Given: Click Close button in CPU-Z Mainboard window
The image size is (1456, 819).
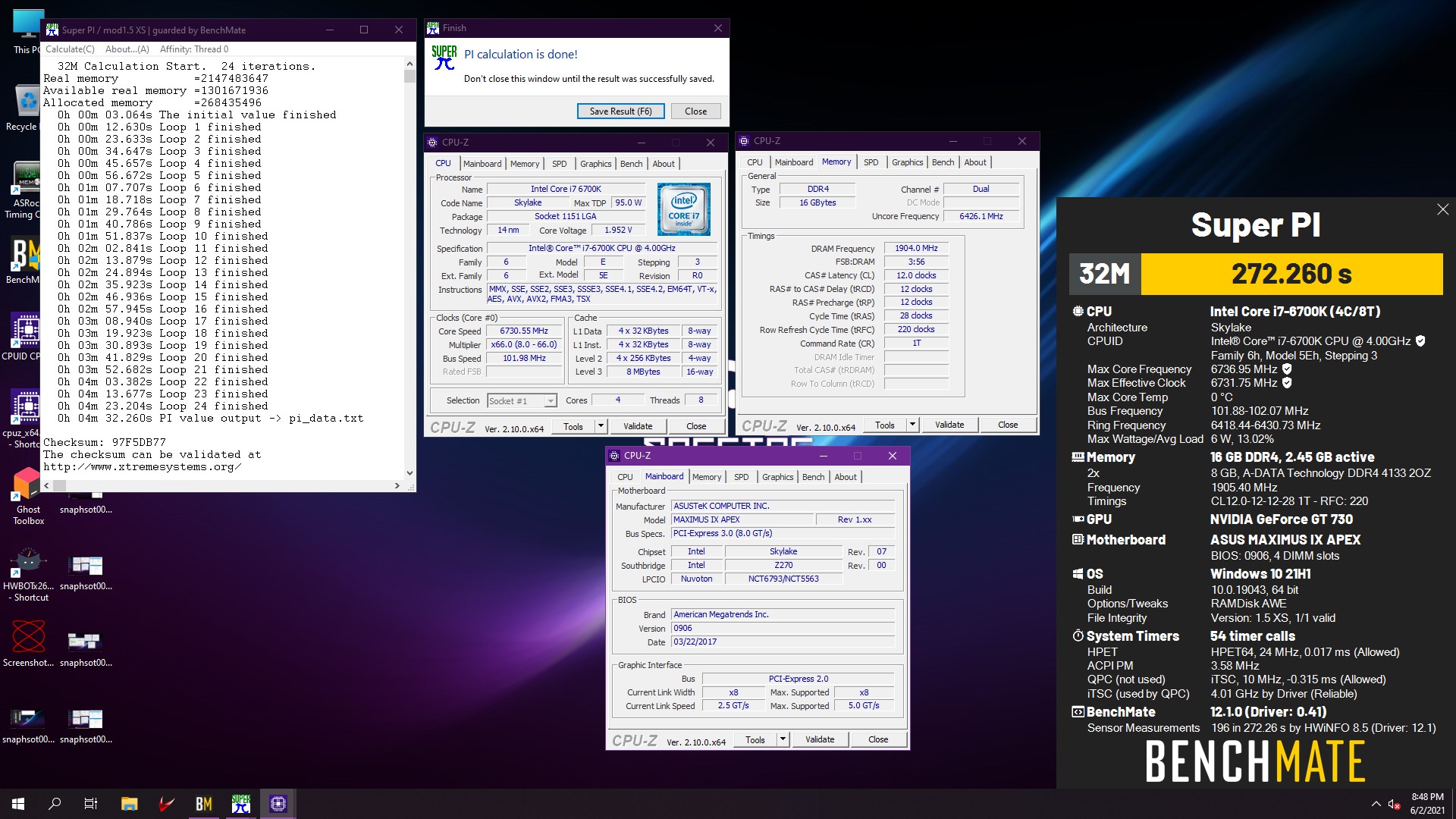Looking at the screenshot, I should coord(878,739).
